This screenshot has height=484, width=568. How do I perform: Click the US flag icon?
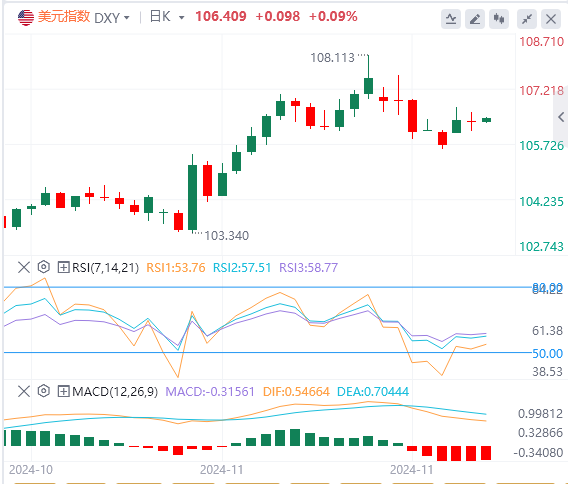click(26, 17)
